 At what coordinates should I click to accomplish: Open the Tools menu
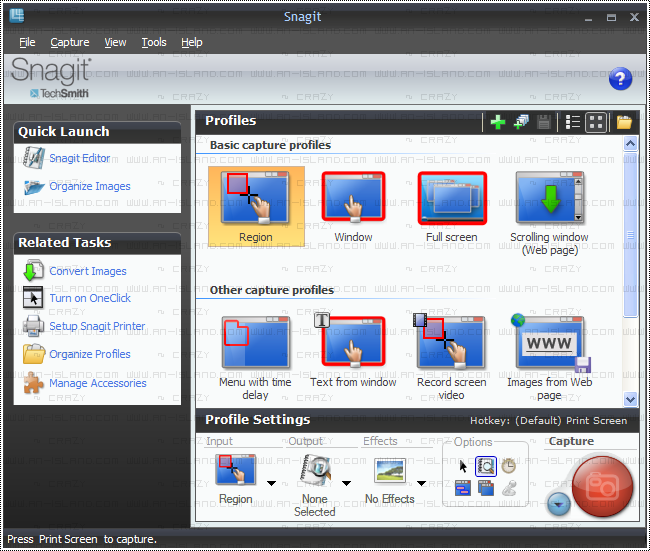154,42
